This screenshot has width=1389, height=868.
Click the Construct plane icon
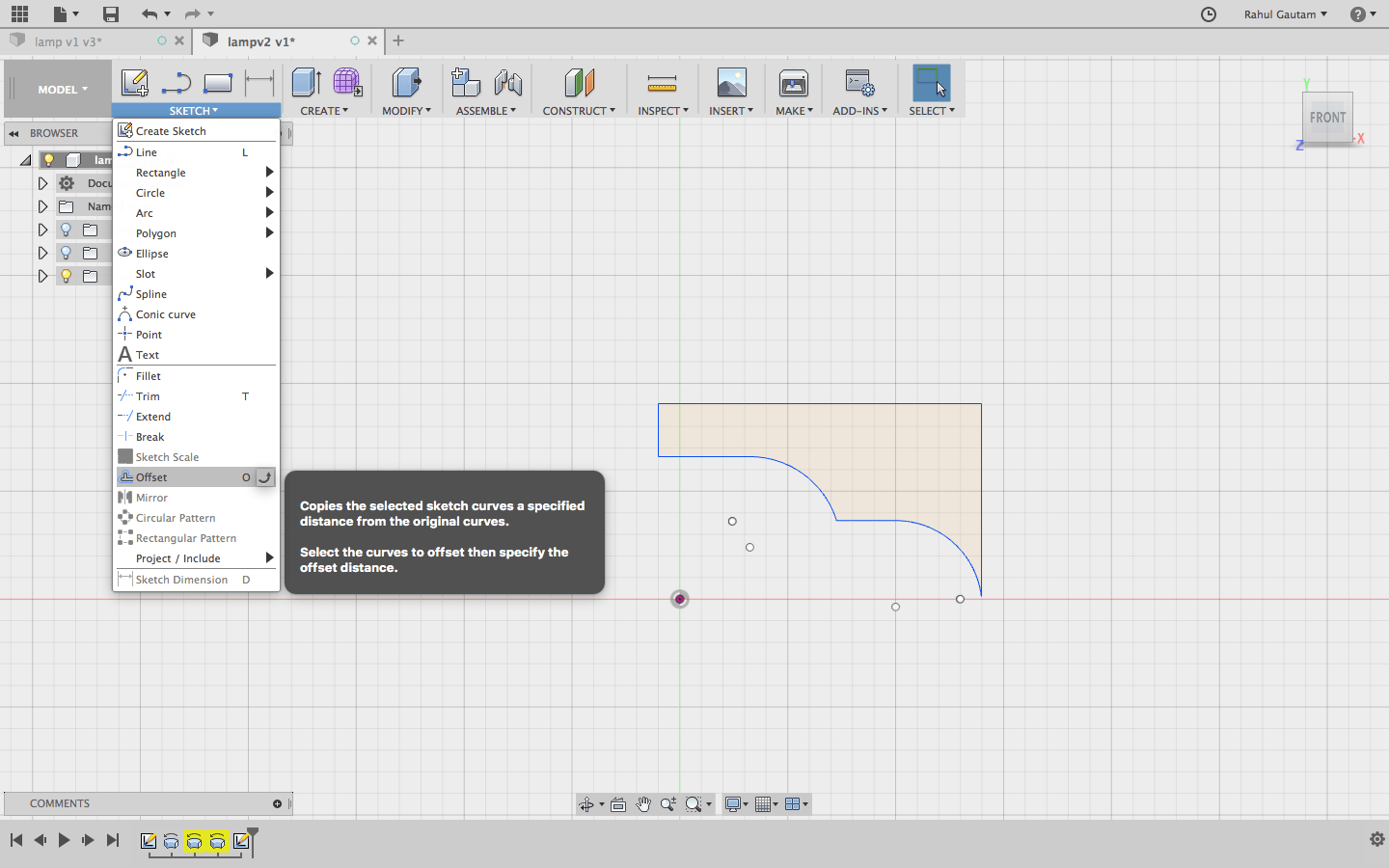(x=579, y=83)
